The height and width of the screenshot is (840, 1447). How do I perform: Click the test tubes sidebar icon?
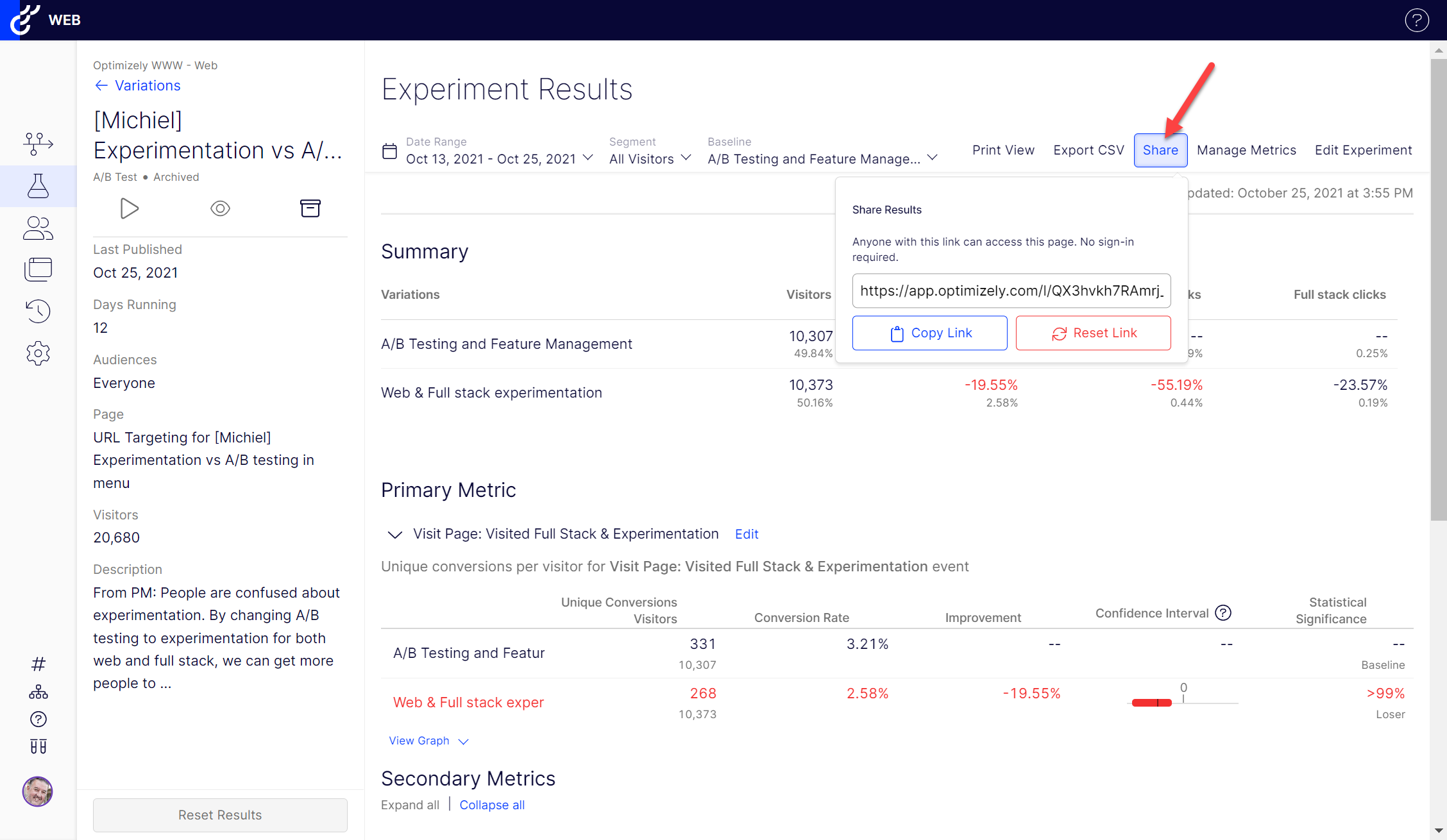38,746
